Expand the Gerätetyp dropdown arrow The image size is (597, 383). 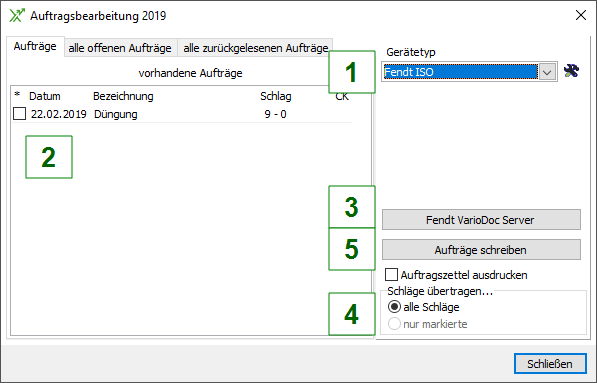pyautogui.click(x=548, y=72)
